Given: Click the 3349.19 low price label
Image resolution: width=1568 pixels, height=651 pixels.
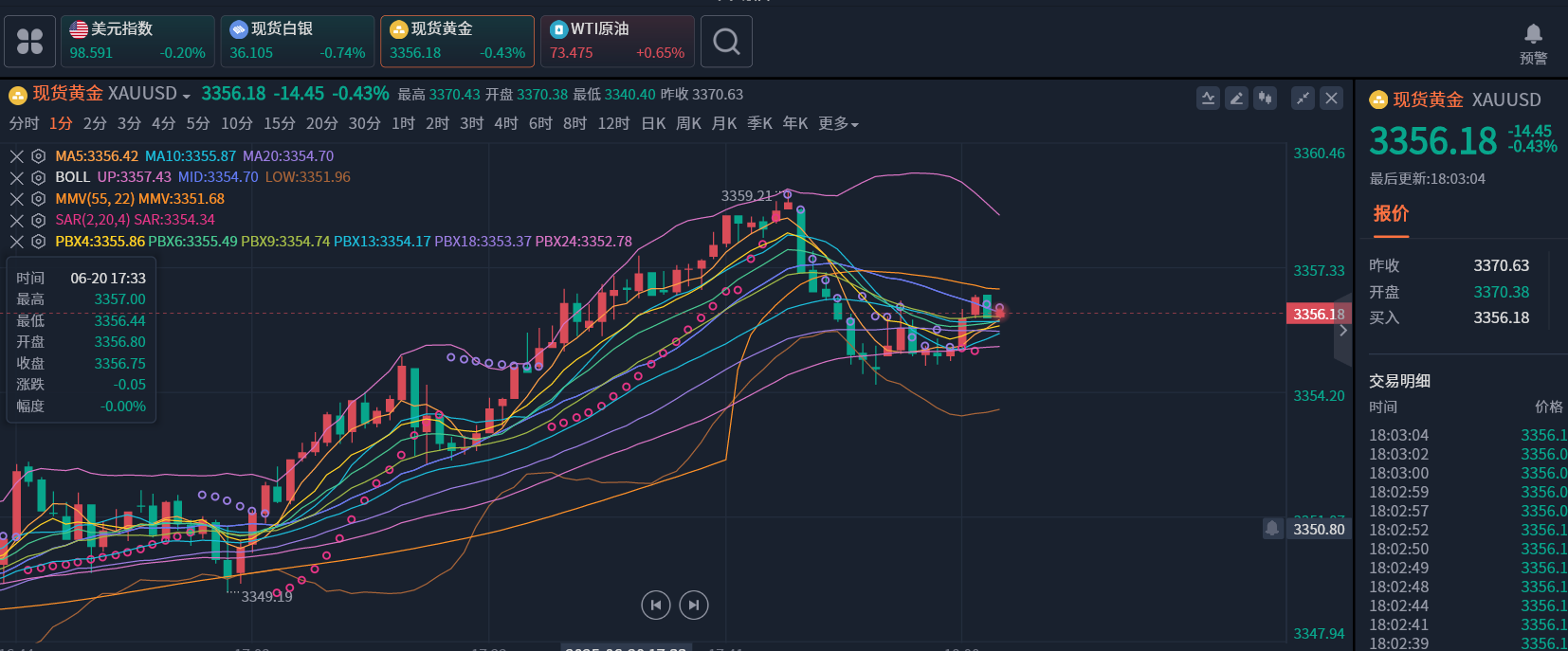Looking at the screenshot, I should (266, 597).
